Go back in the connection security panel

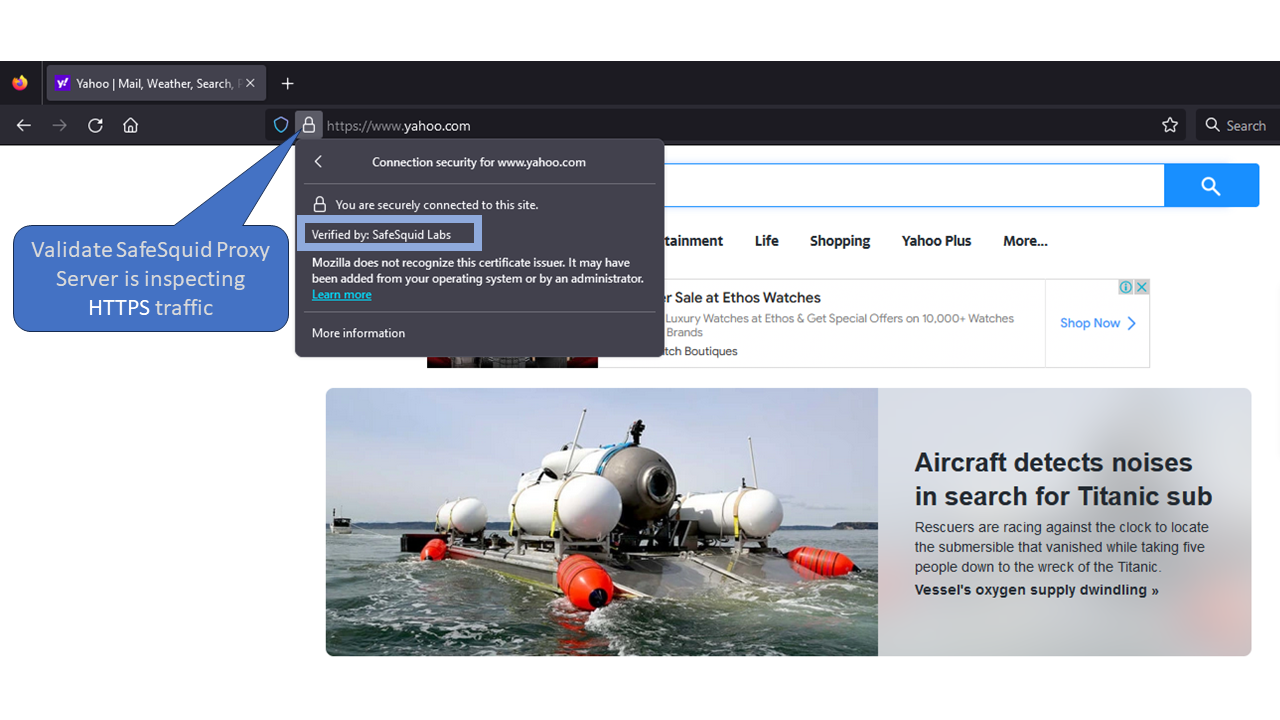pyautogui.click(x=318, y=162)
